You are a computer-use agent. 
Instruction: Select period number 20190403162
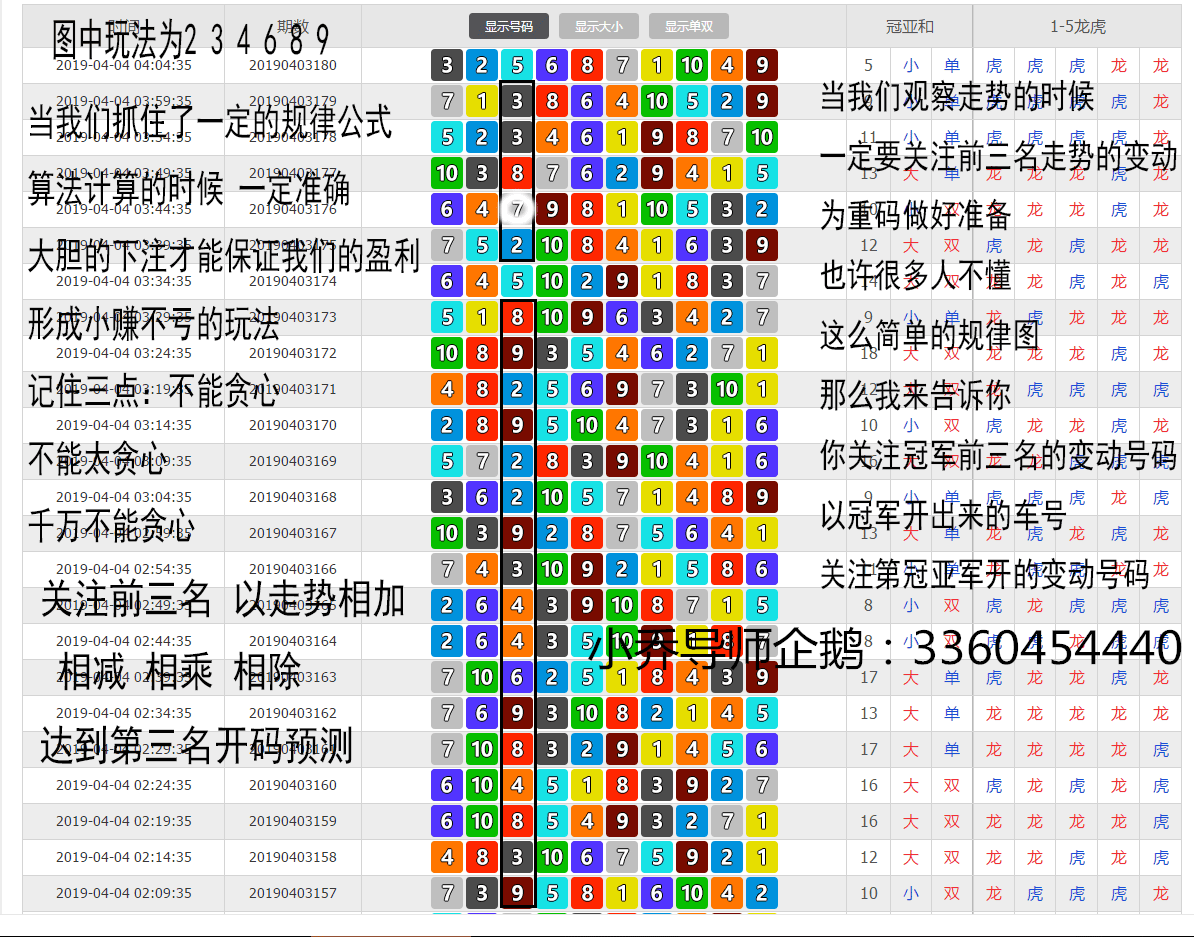292,713
